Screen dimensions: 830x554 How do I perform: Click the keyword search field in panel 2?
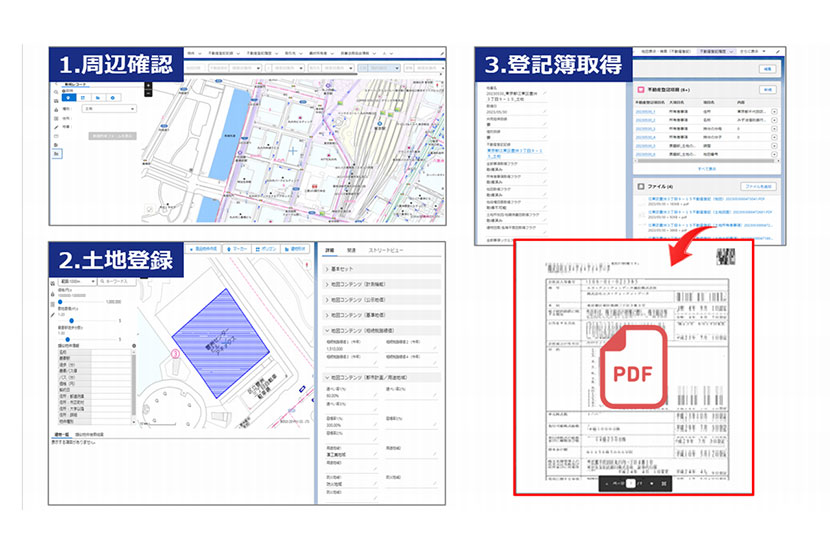117,281
